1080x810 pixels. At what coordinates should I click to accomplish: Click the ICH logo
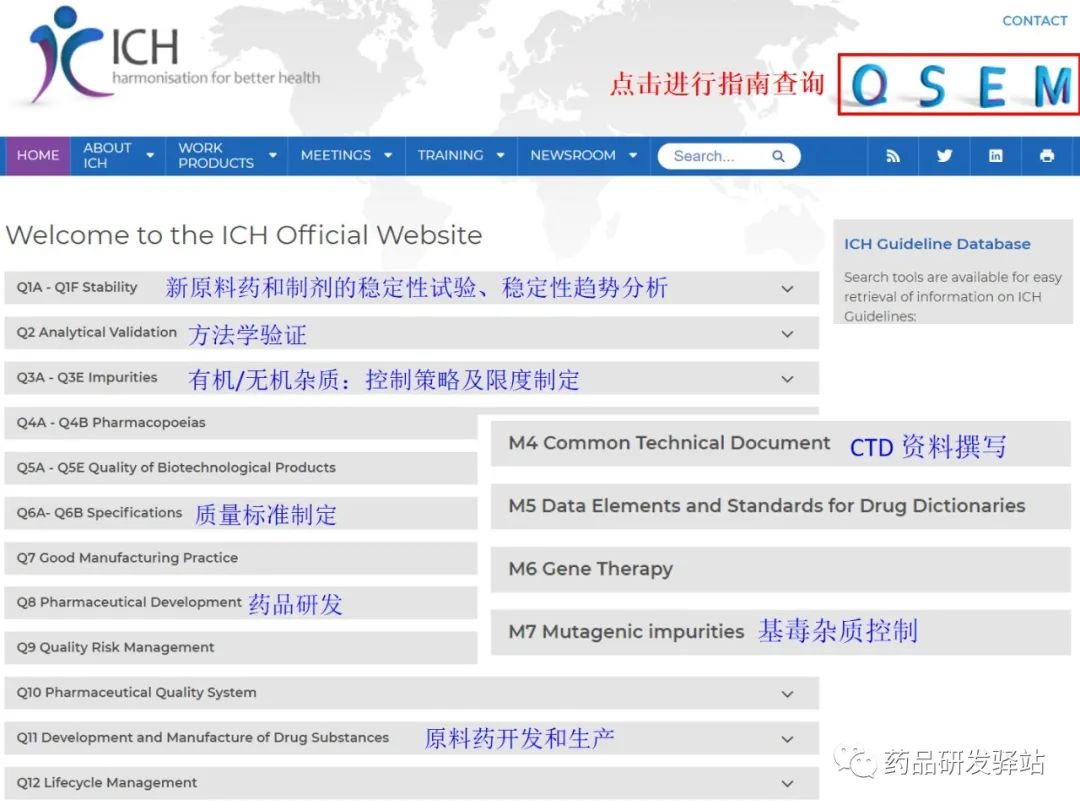click(x=175, y=54)
